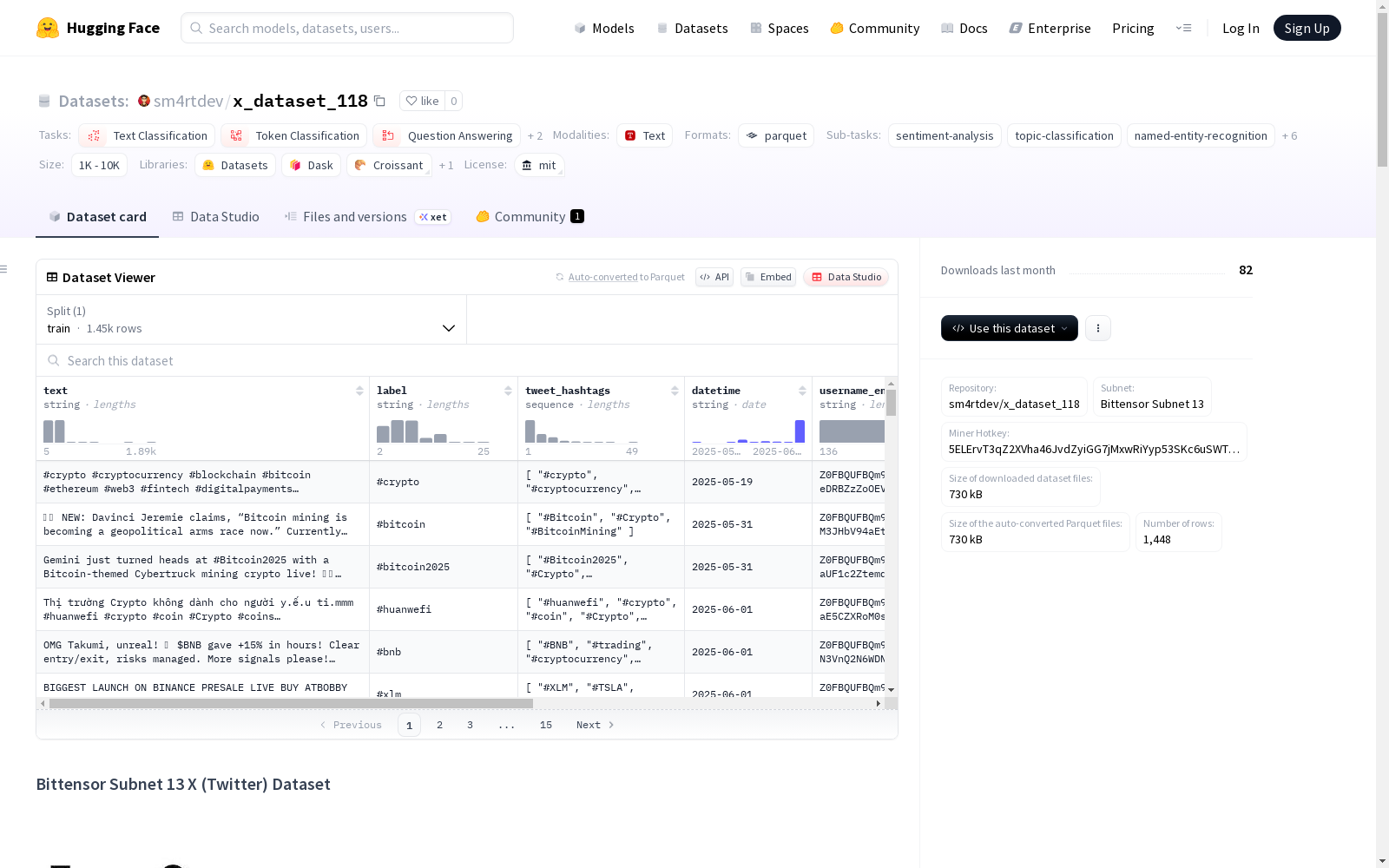Click the sm4rtdev owner link
The height and width of the screenshot is (868, 1389).
pyautogui.click(x=188, y=101)
